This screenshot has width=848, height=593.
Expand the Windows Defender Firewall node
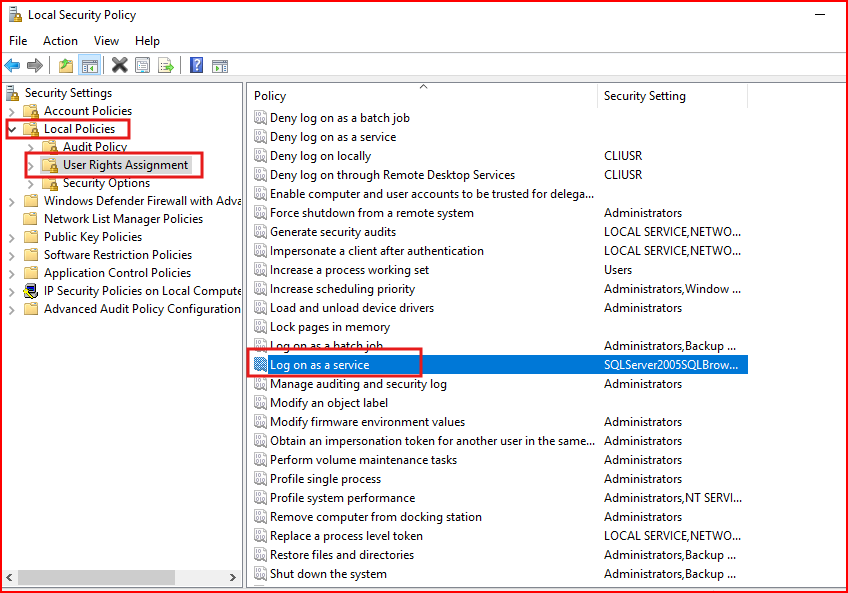coord(12,201)
